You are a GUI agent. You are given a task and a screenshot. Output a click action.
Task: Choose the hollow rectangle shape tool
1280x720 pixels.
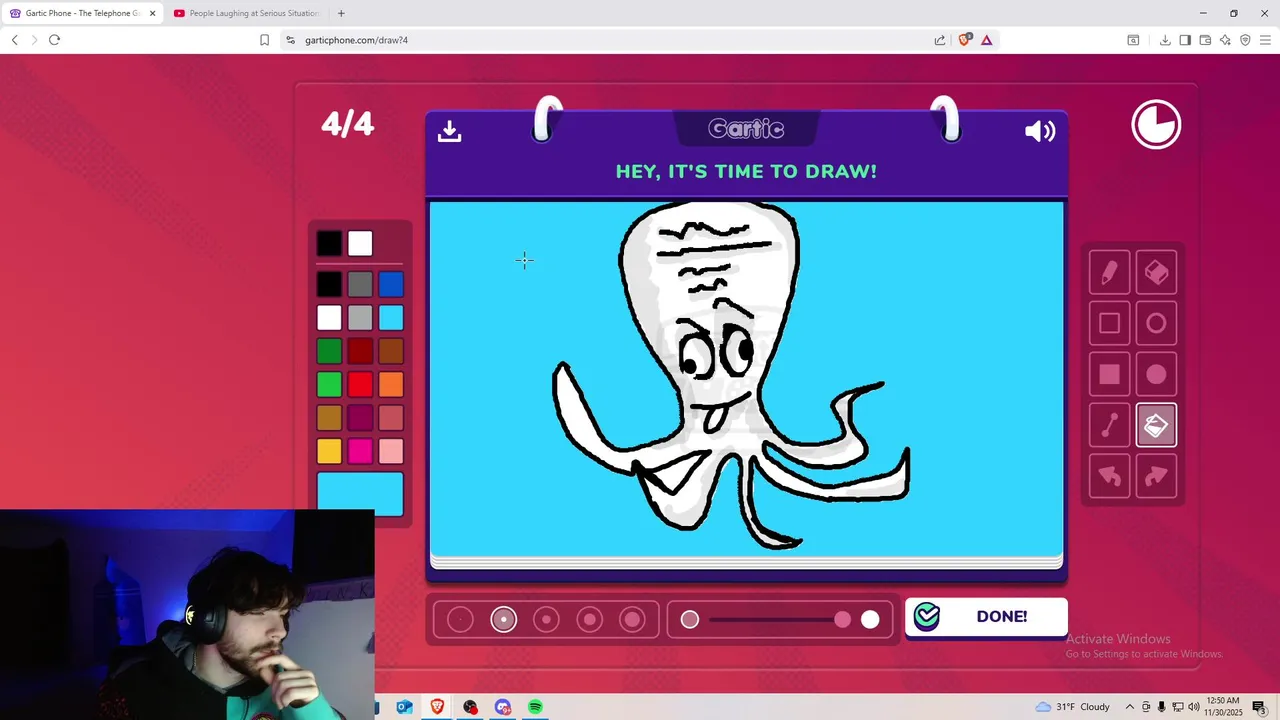tap(1109, 324)
